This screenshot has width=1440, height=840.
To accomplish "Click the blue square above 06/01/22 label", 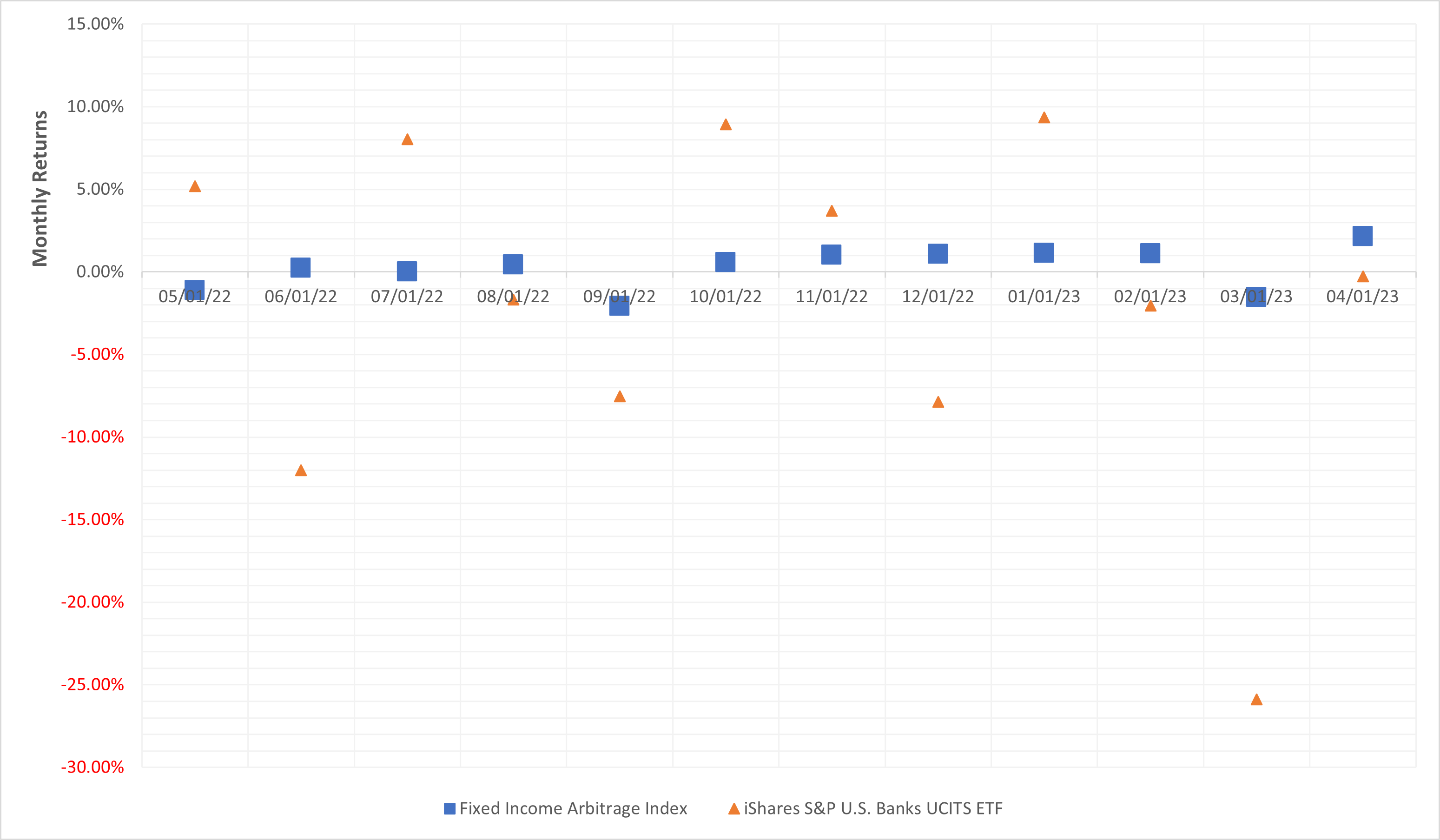I will pyautogui.click(x=301, y=267).
